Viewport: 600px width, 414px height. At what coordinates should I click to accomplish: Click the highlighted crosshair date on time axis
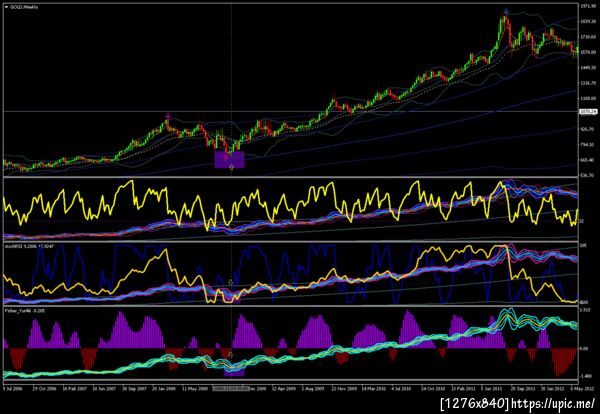tap(231, 388)
